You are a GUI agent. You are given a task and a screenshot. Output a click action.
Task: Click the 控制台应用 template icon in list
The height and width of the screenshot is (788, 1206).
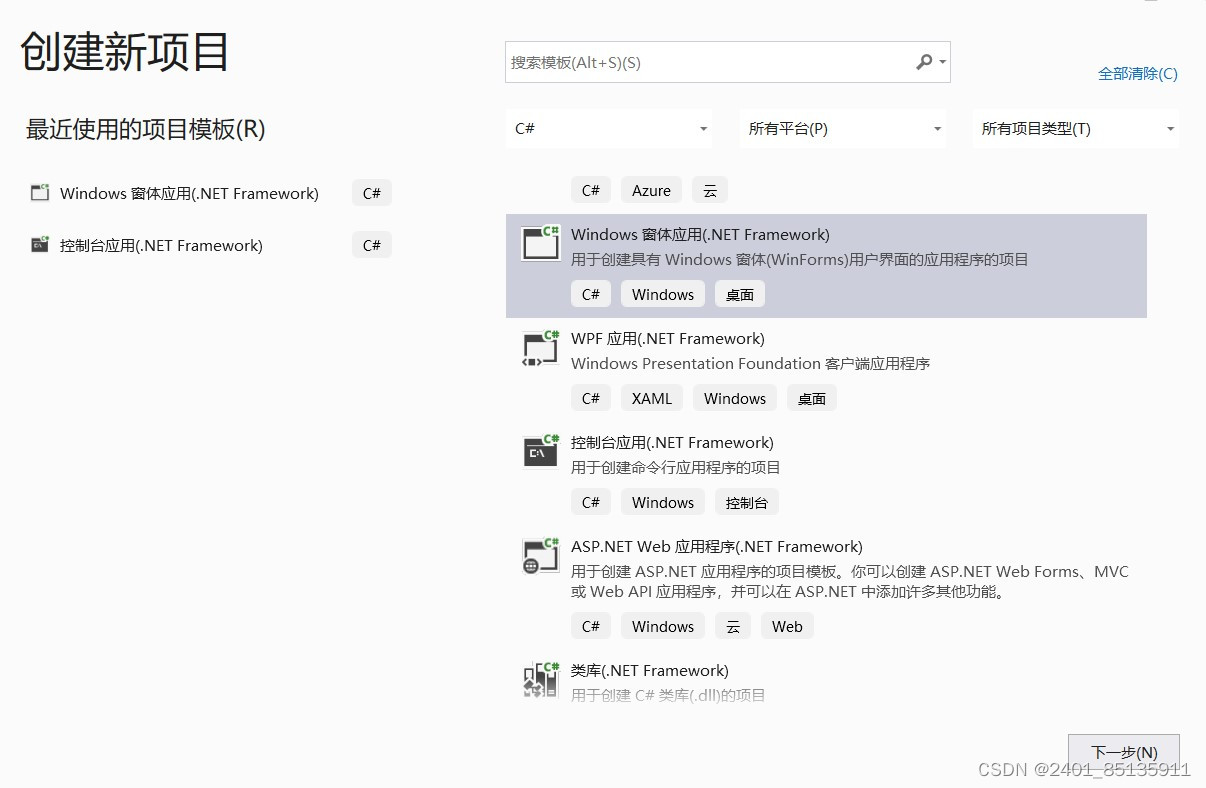click(540, 451)
